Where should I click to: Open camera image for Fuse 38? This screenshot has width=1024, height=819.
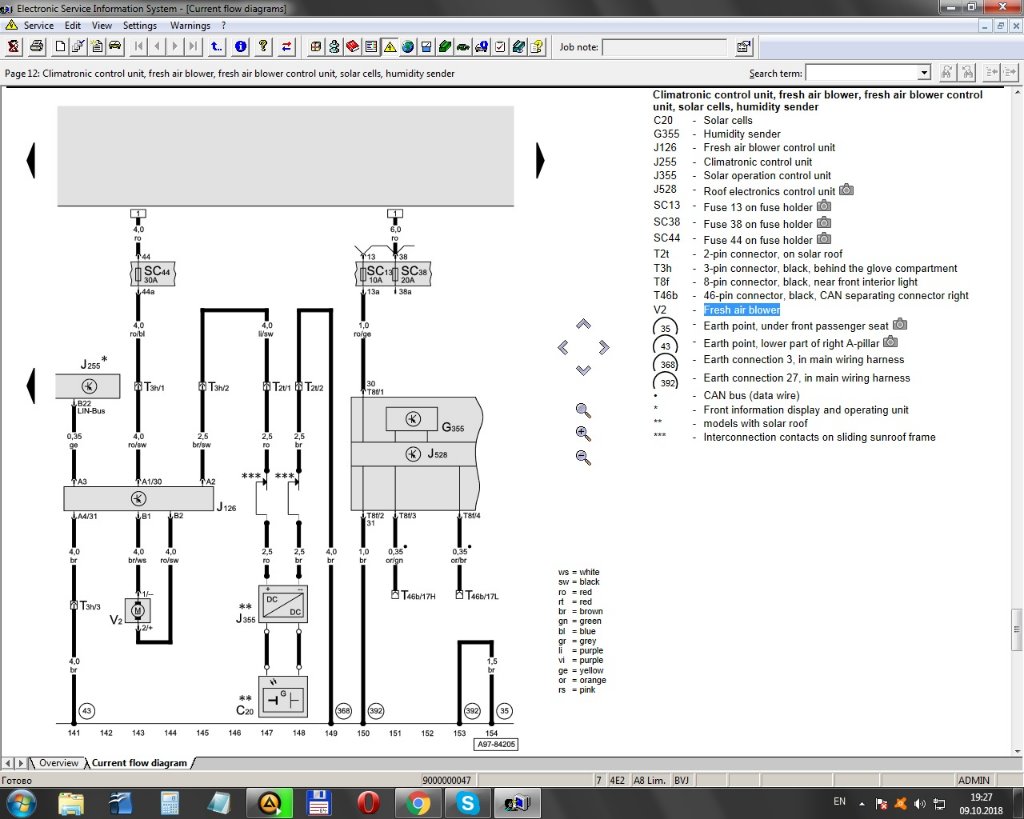[824, 223]
